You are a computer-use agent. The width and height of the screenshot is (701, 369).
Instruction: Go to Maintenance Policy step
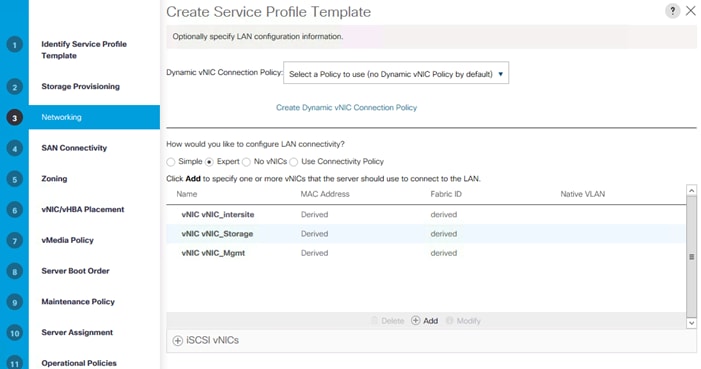point(78,301)
